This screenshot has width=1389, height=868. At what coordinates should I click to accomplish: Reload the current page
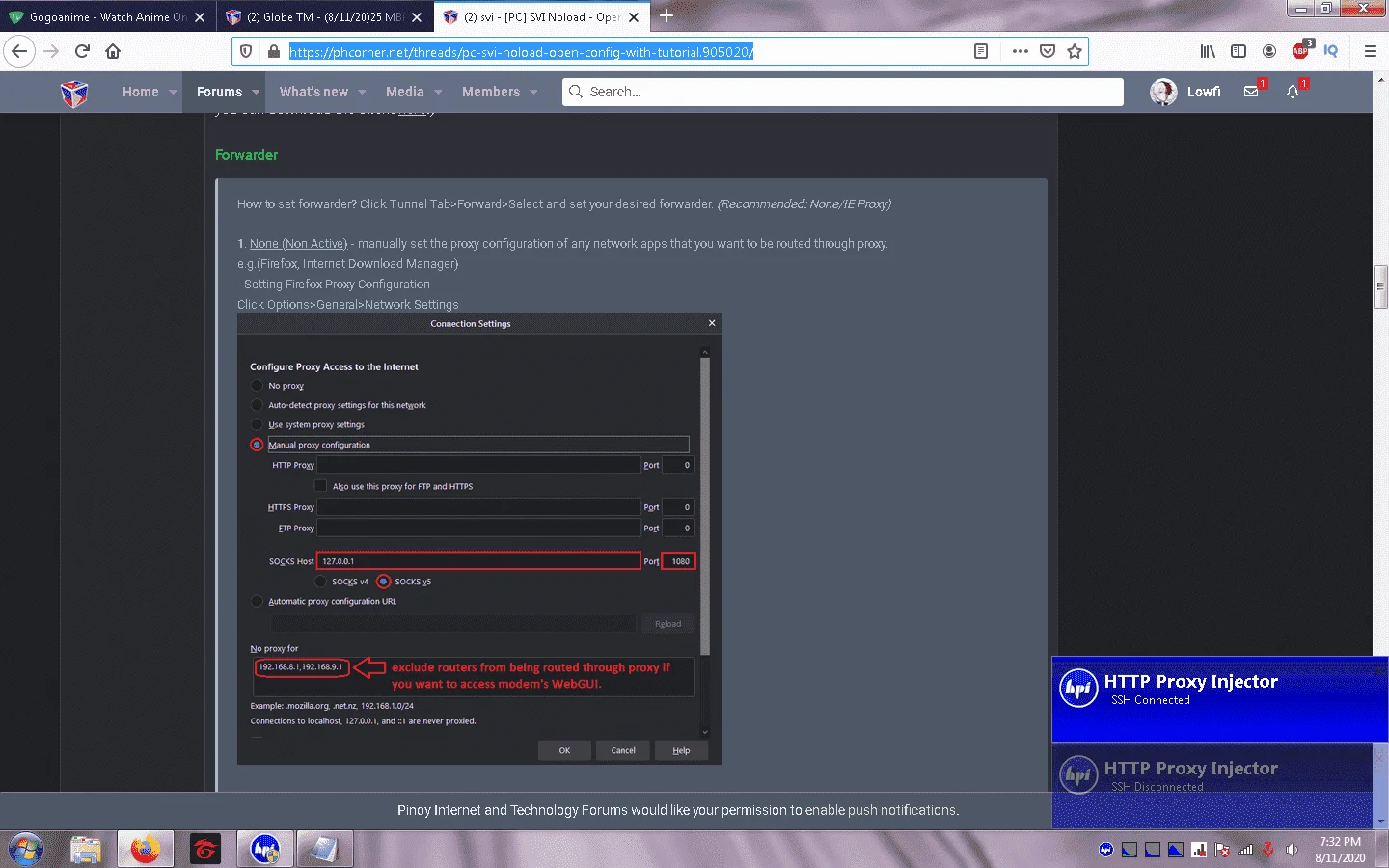tap(82, 51)
